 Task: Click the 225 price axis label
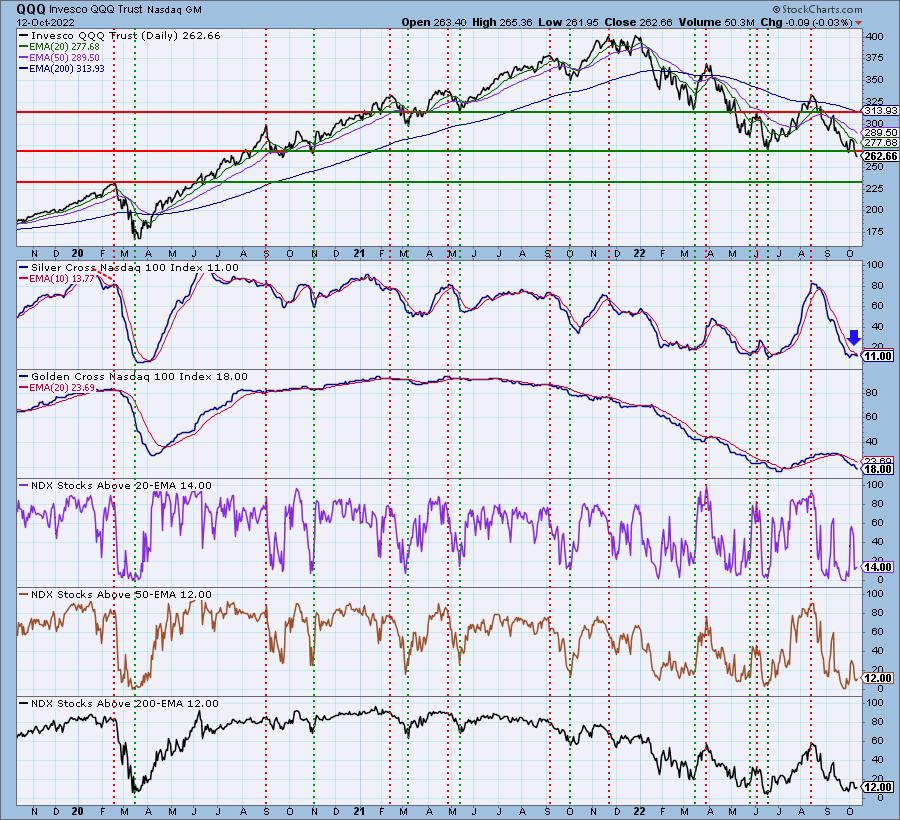(874, 188)
